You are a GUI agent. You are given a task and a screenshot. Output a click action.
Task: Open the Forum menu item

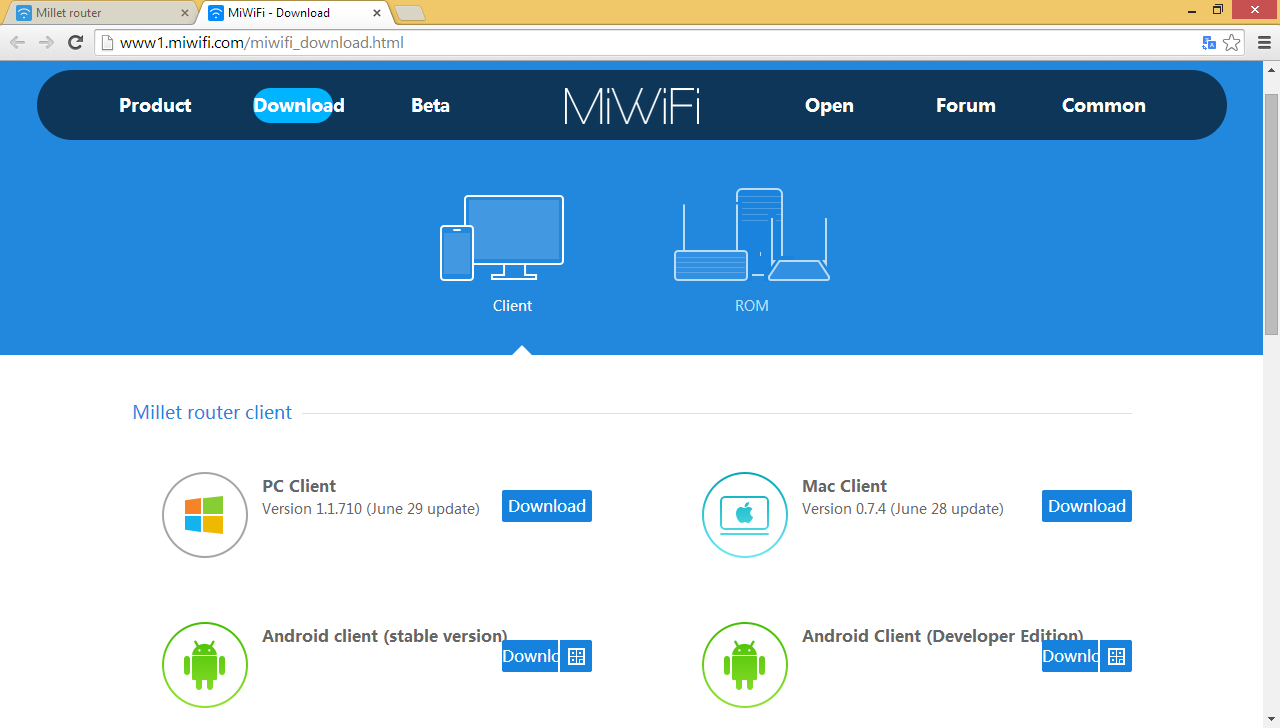pos(966,105)
